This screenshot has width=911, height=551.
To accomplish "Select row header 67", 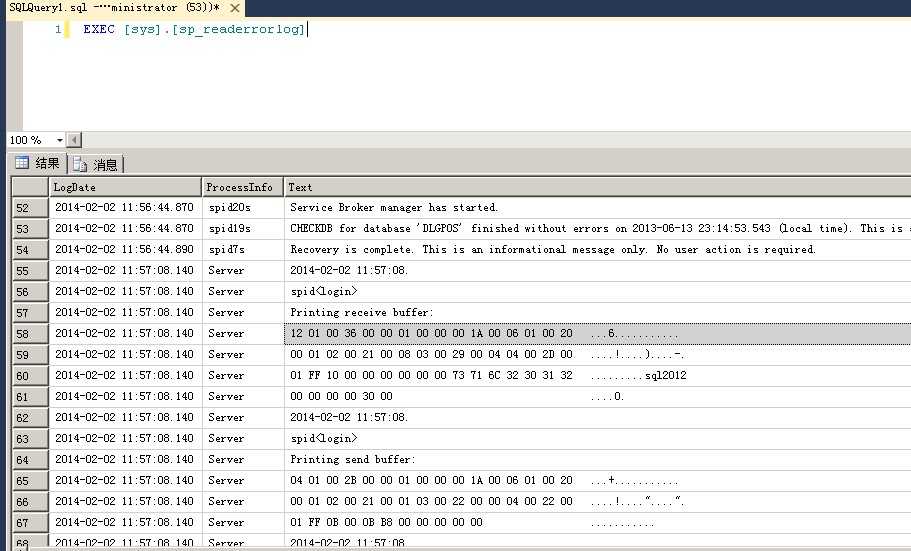I will coord(30,523).
